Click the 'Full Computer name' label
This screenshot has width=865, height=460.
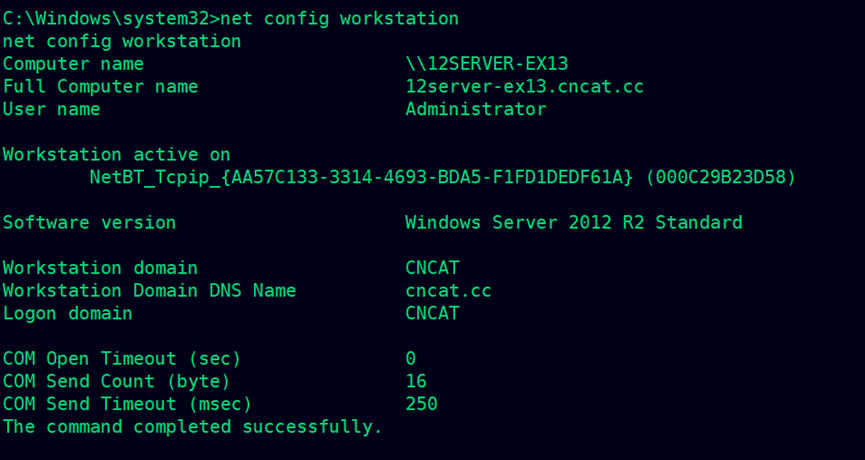(x=100, y=87)
